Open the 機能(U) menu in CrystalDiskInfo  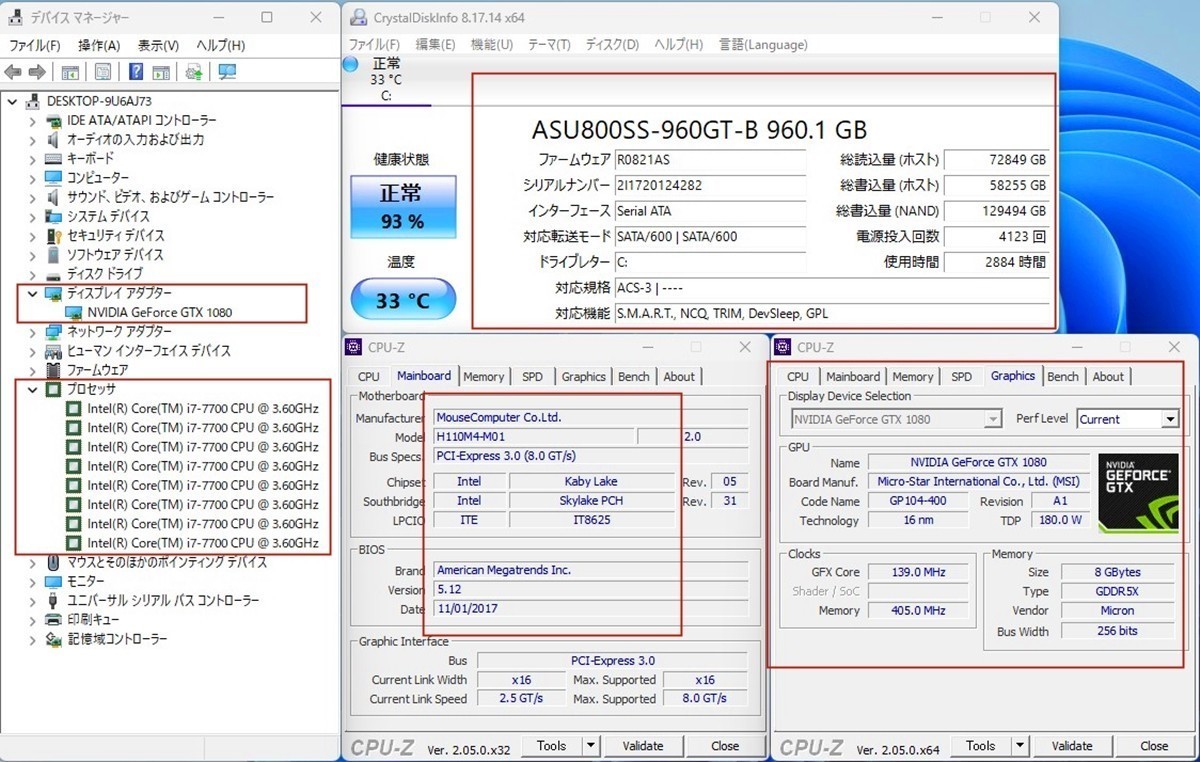tap(492, 44)
